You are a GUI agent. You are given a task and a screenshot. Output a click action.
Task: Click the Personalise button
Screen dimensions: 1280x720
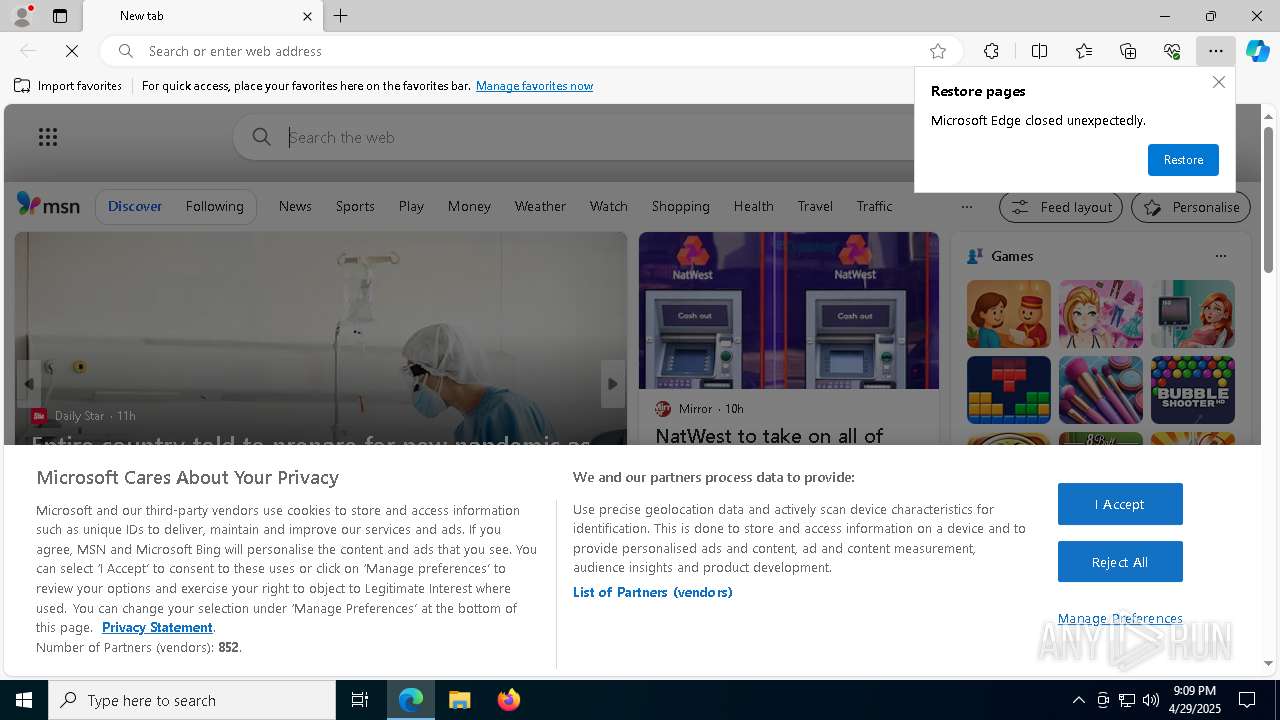1191,207
